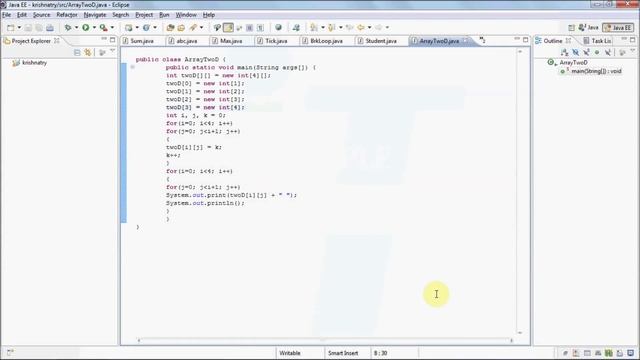640x360 pixels.
Task: Click the Save icon in toolbar
Action: click(x=28, y=28)
